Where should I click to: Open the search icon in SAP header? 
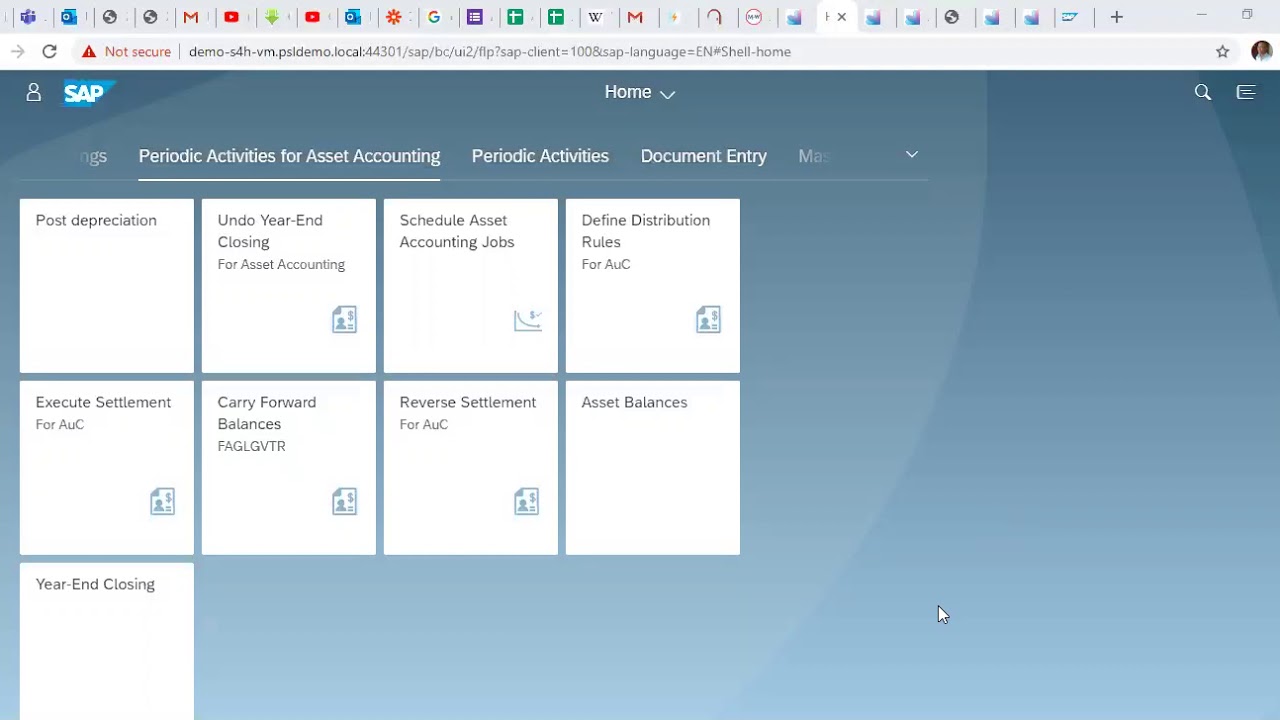pyautogui.click(x=1203, y=92)
